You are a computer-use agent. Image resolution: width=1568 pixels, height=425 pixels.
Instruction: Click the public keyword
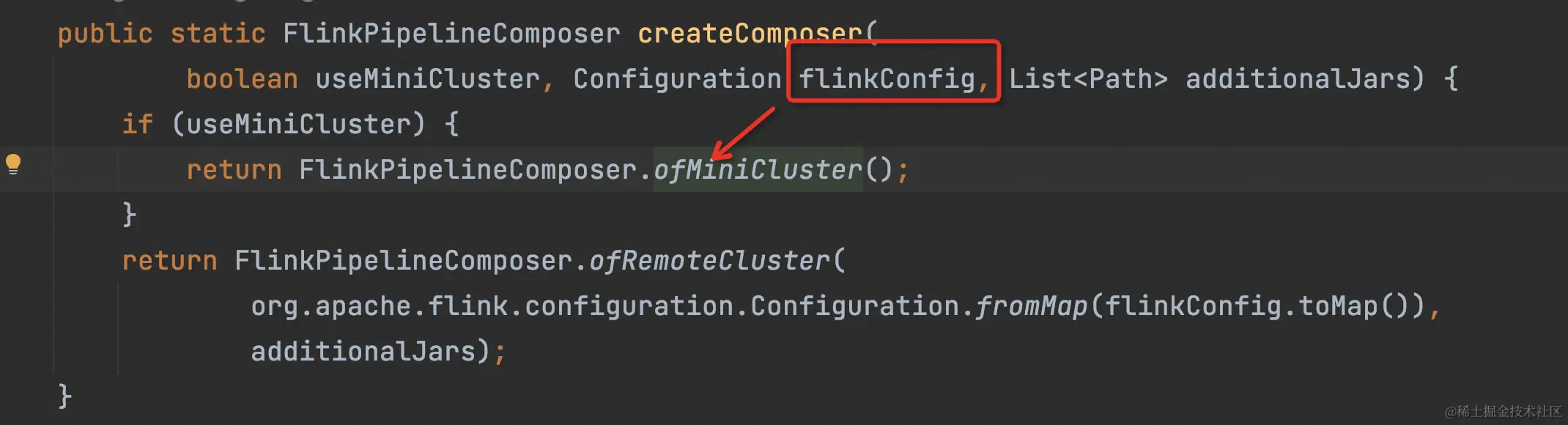[x=105, y=34]
